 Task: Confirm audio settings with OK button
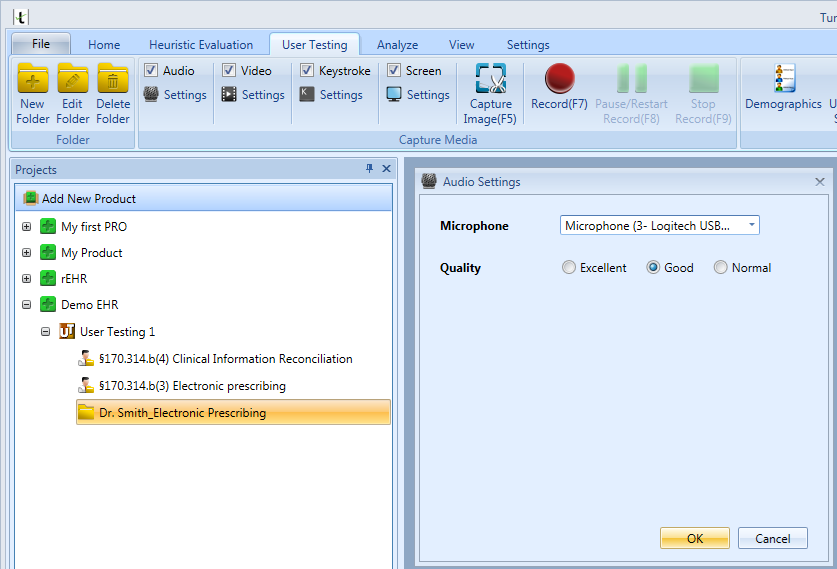[694, 538]
